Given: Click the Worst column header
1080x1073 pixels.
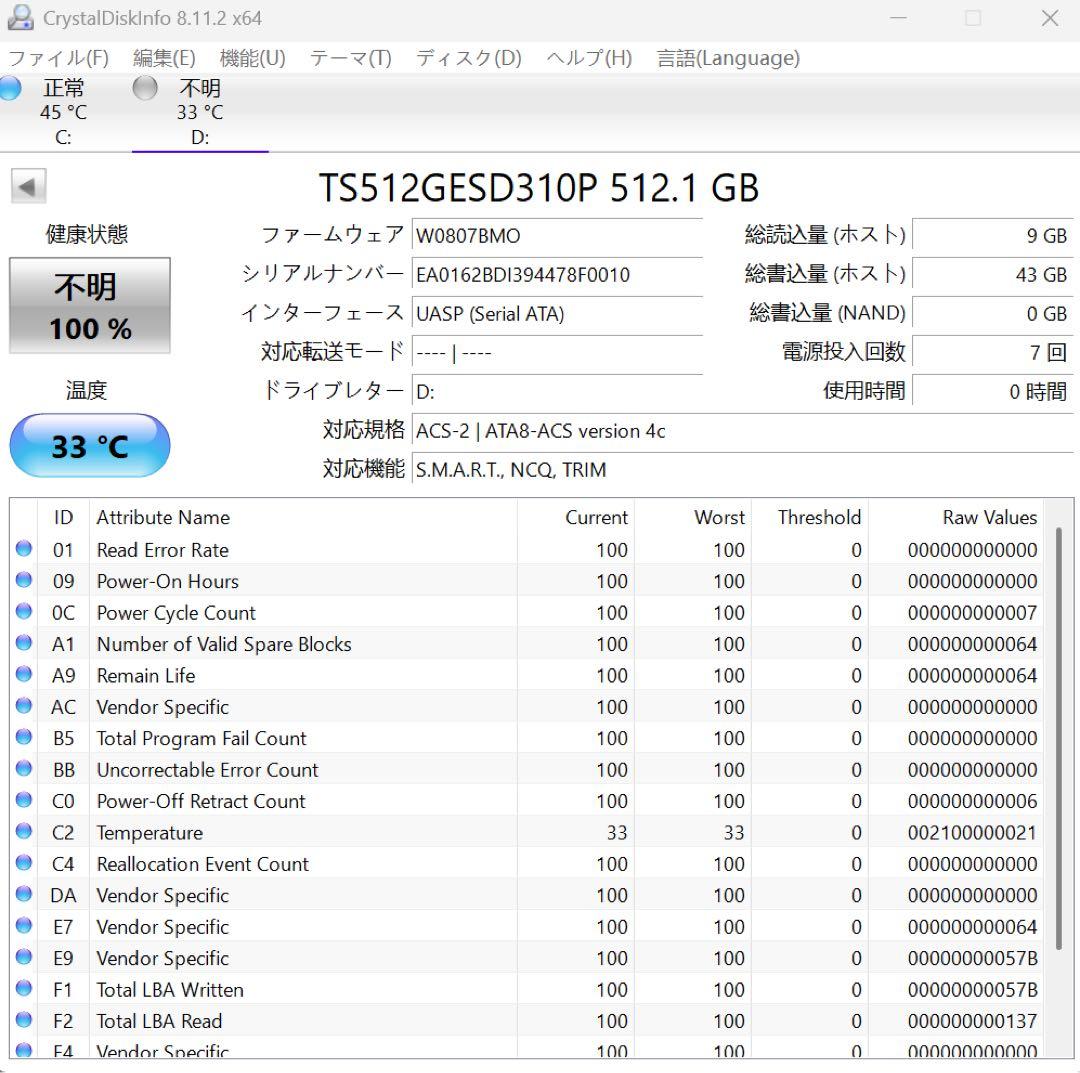Looking at the screenshot, I should 692,517.
